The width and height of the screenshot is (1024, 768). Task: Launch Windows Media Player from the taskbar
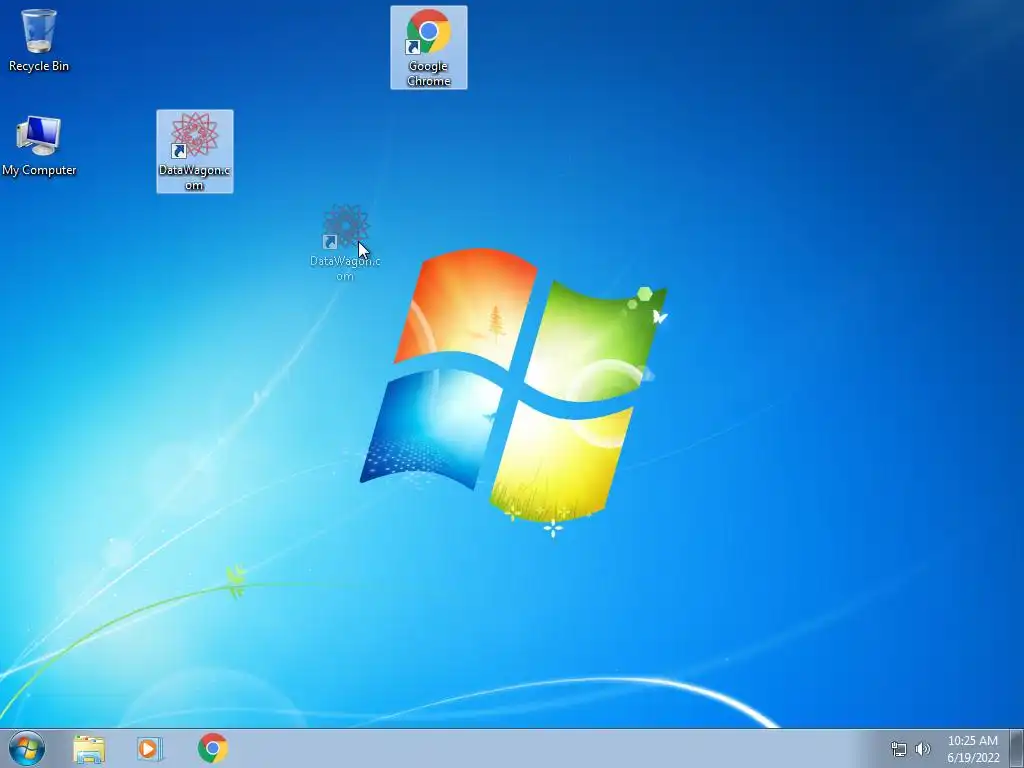click(150, 748)
